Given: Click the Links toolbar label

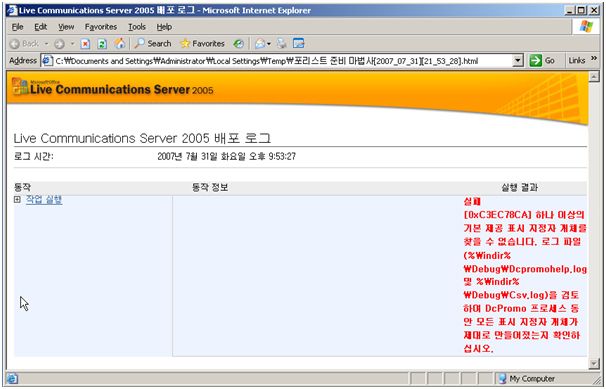Looking at the screenshot, I should tap(577, 61).
